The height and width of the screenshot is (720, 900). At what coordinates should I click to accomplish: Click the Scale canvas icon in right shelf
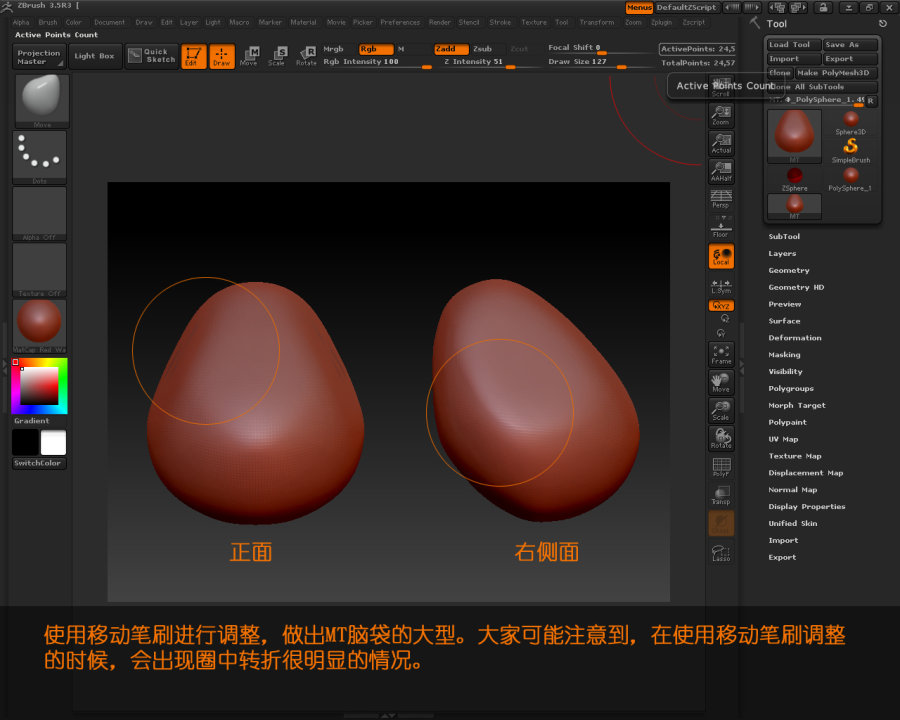(721, 411)
